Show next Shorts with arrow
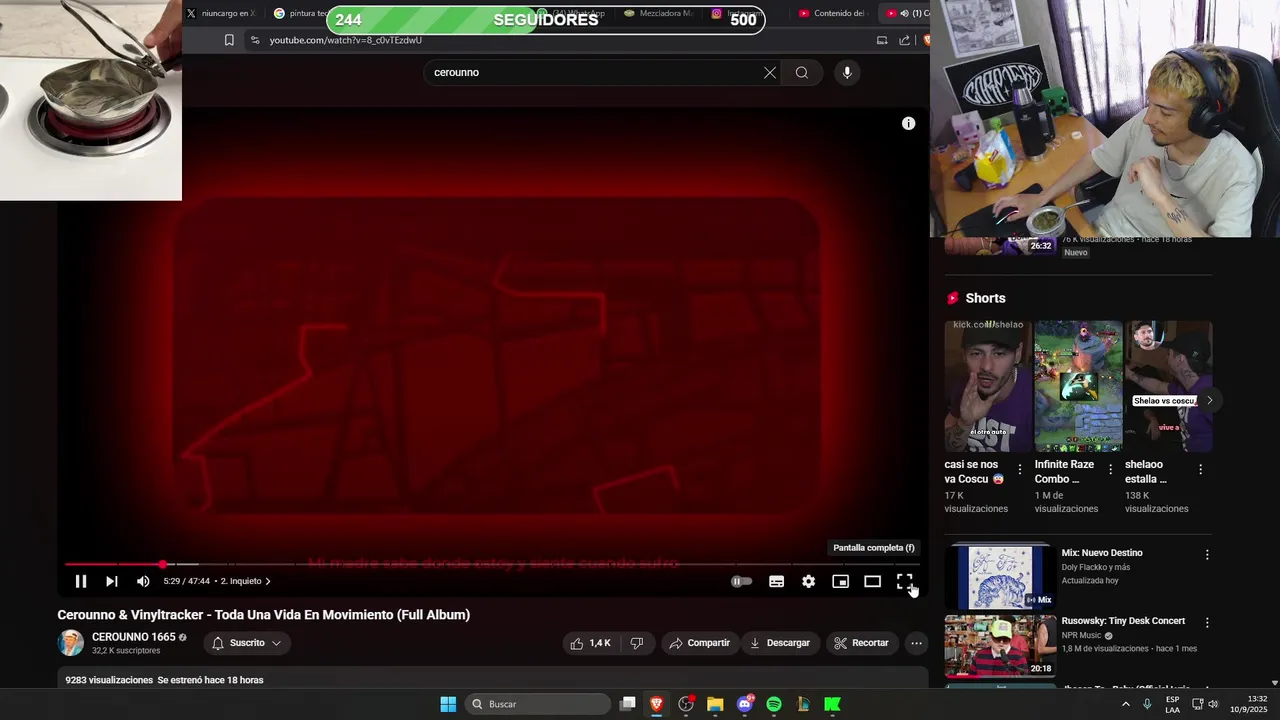The height and width of the screenshot is (720, 1280). [x=1209, y=400]
